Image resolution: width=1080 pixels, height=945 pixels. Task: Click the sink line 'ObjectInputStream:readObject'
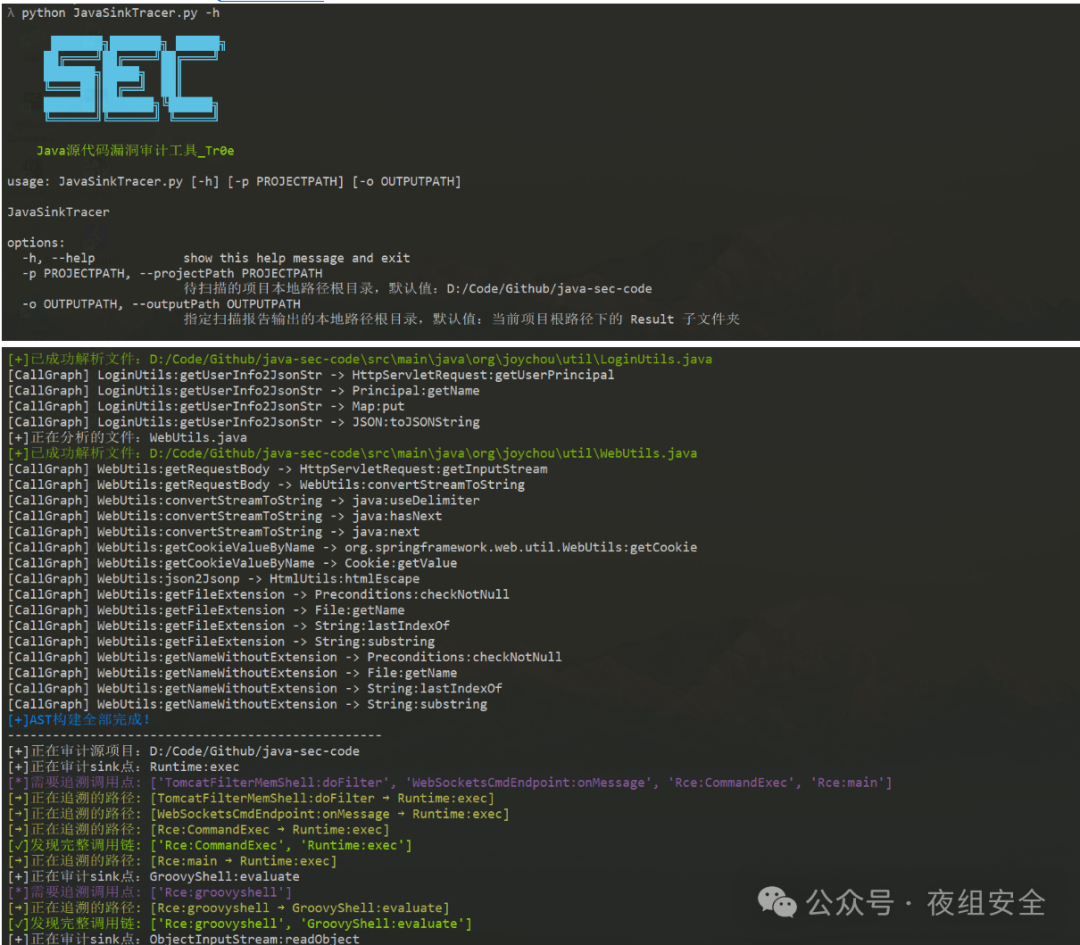[x=183, y=939]
